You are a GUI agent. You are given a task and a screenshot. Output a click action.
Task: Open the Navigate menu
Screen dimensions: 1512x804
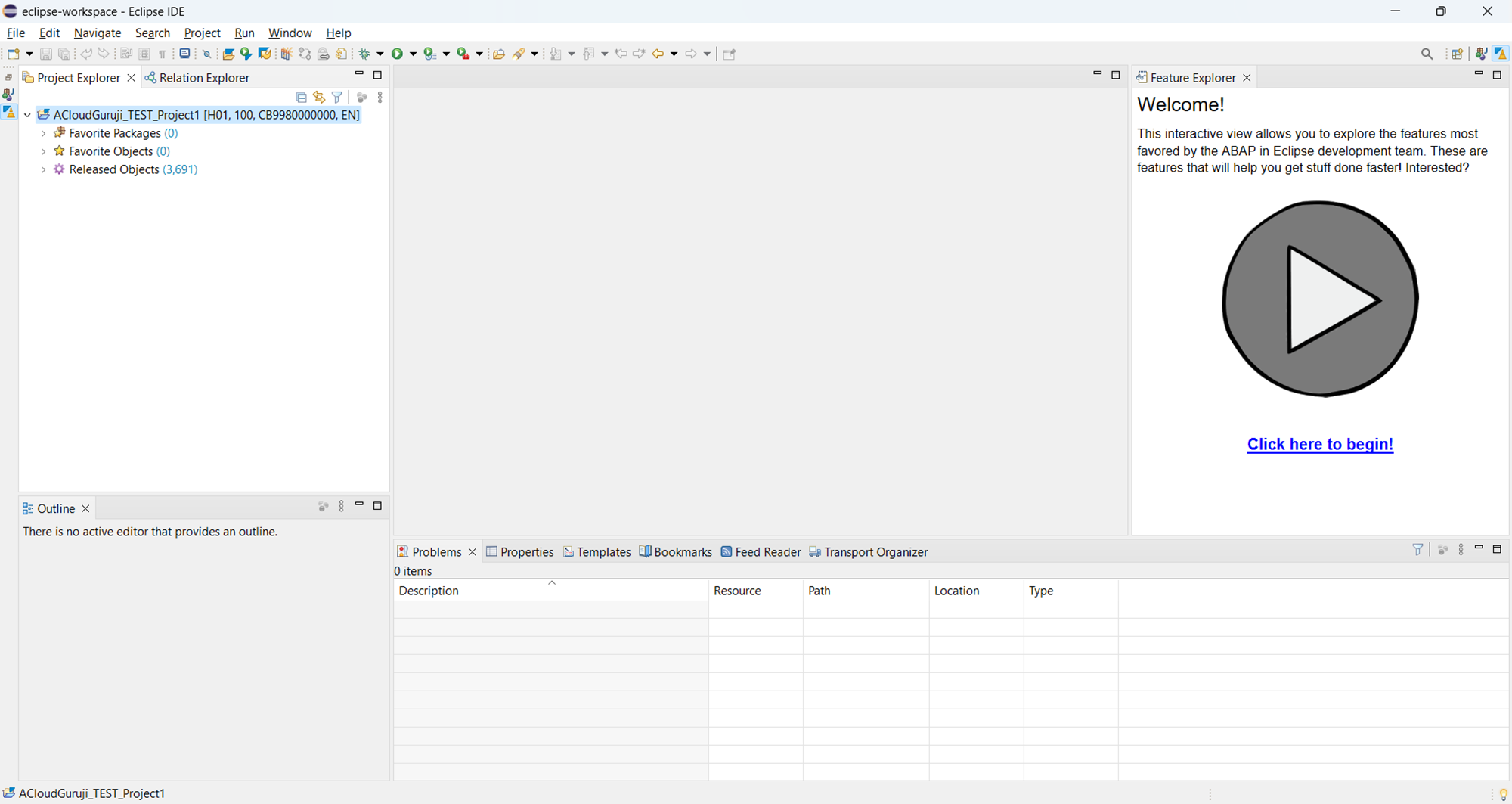[x=98, y=33]
